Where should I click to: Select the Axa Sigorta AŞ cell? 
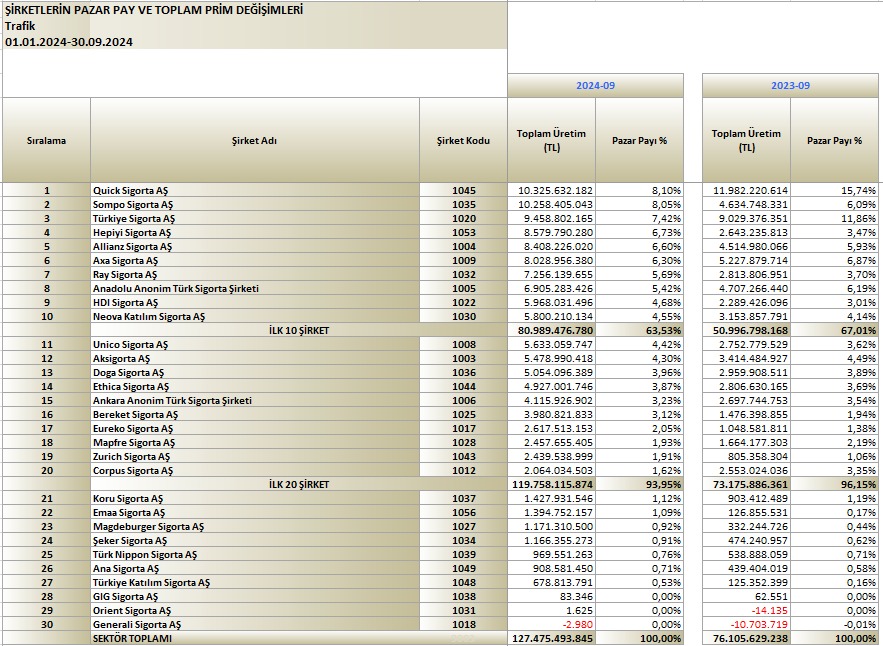tap(255, 260)
